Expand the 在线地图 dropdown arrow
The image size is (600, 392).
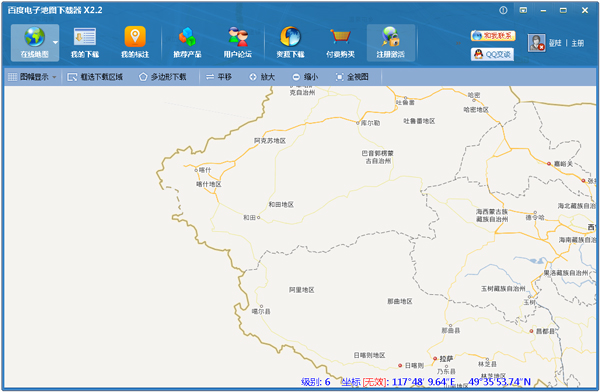point(55,42)
